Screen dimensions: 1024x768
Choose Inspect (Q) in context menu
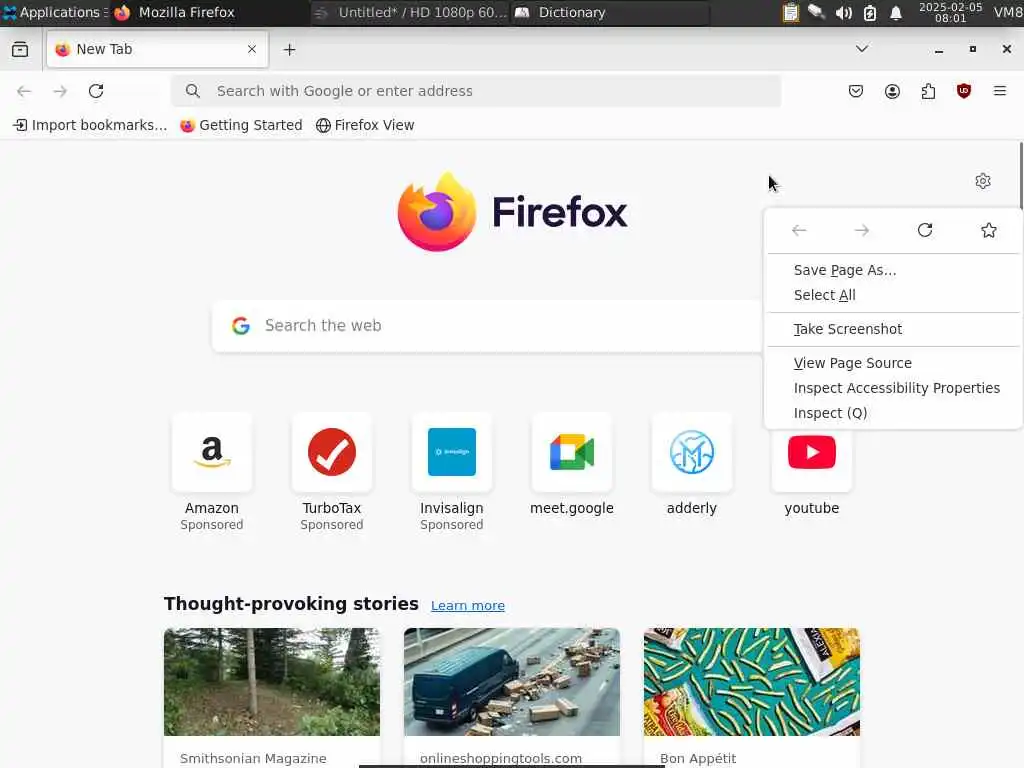[893, 413]
